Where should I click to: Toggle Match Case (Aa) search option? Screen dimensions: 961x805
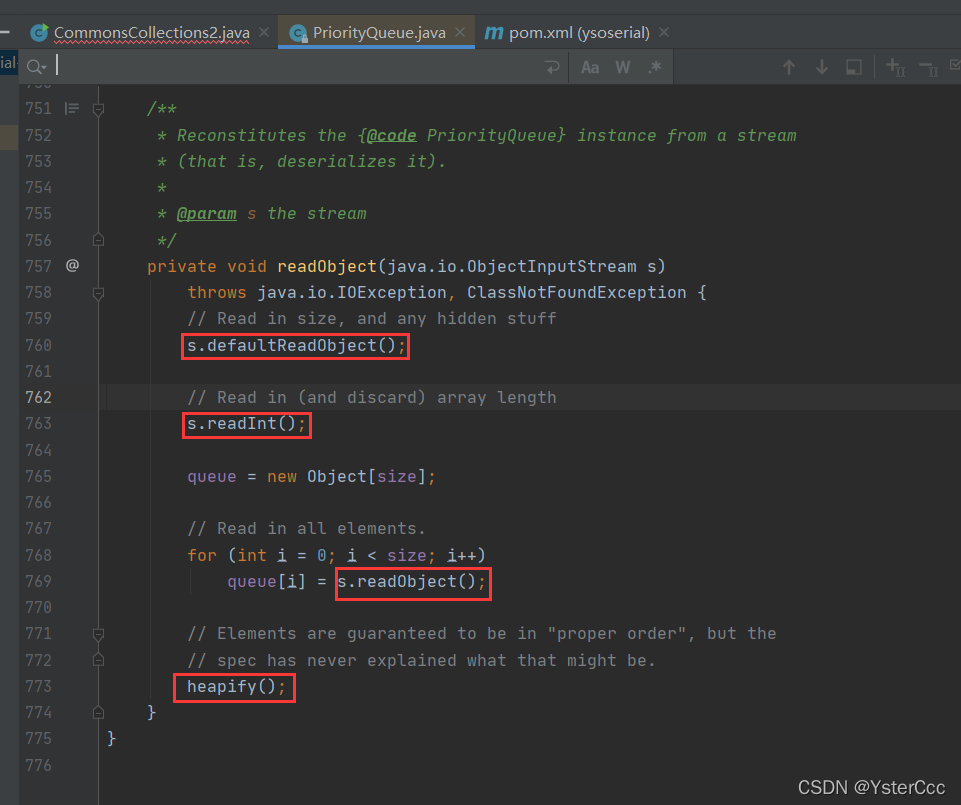click(590, 67)
